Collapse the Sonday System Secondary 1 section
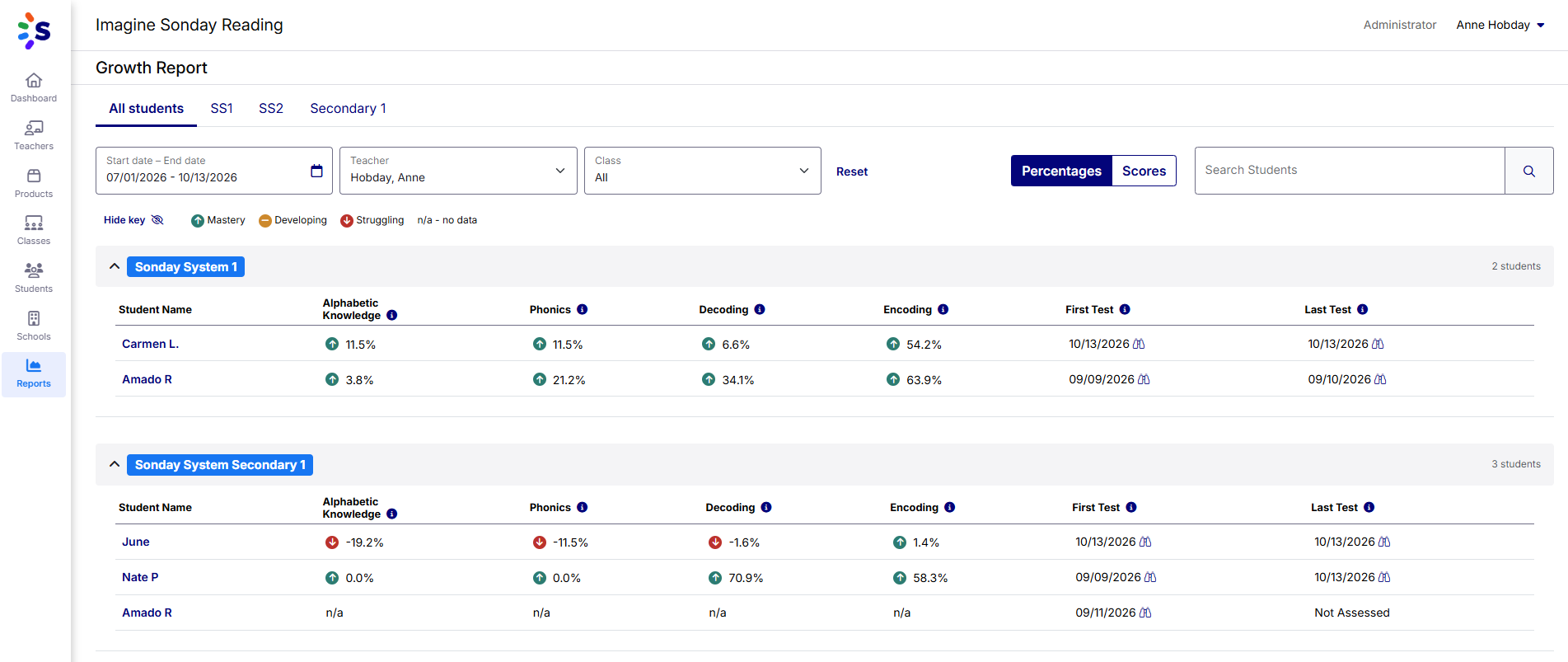Viewport: 1568px width, 662px height. pyautogui.click(x=115, y=464)
